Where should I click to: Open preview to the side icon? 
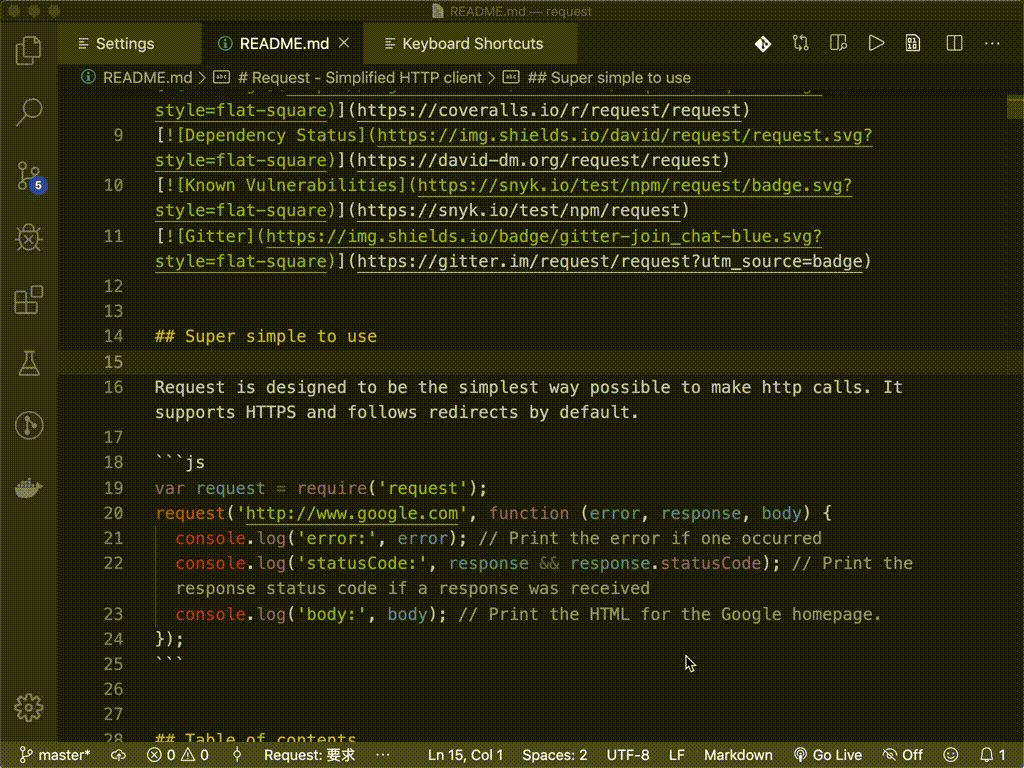[838, 44]
